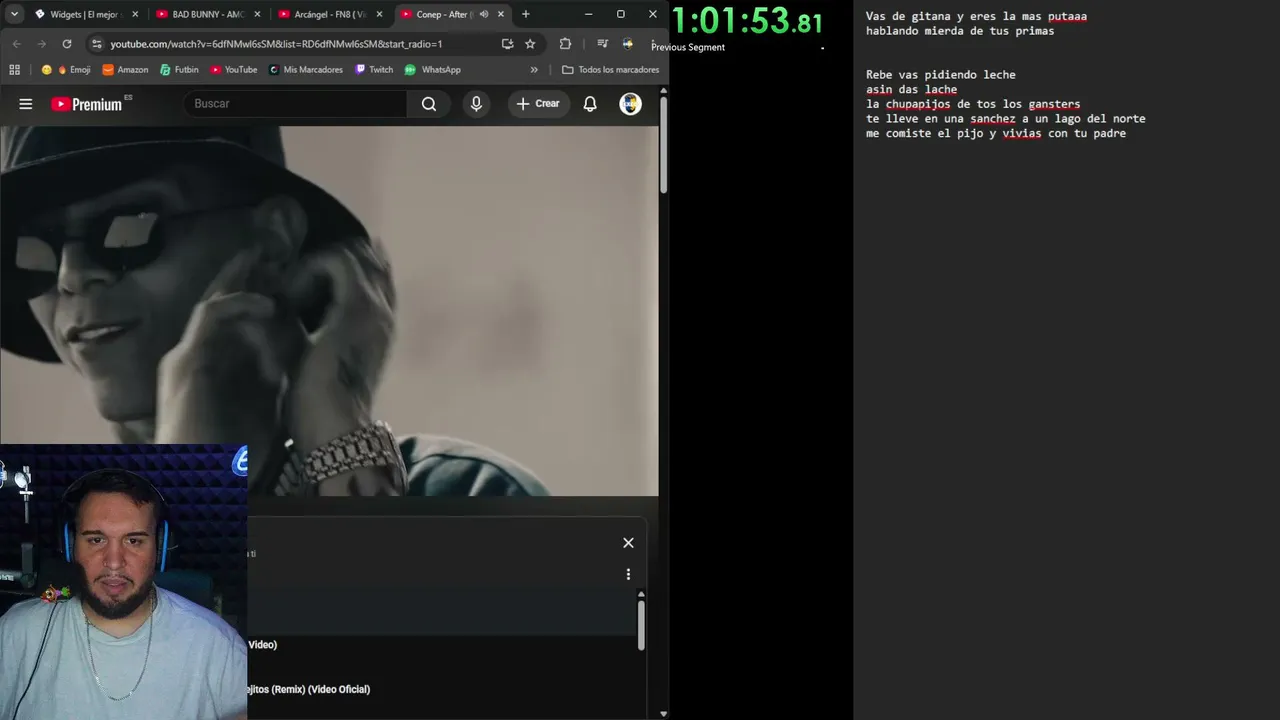Screen dimensions: 1280x720
Task: Click the Buscar search field
Action: [295, 104]
